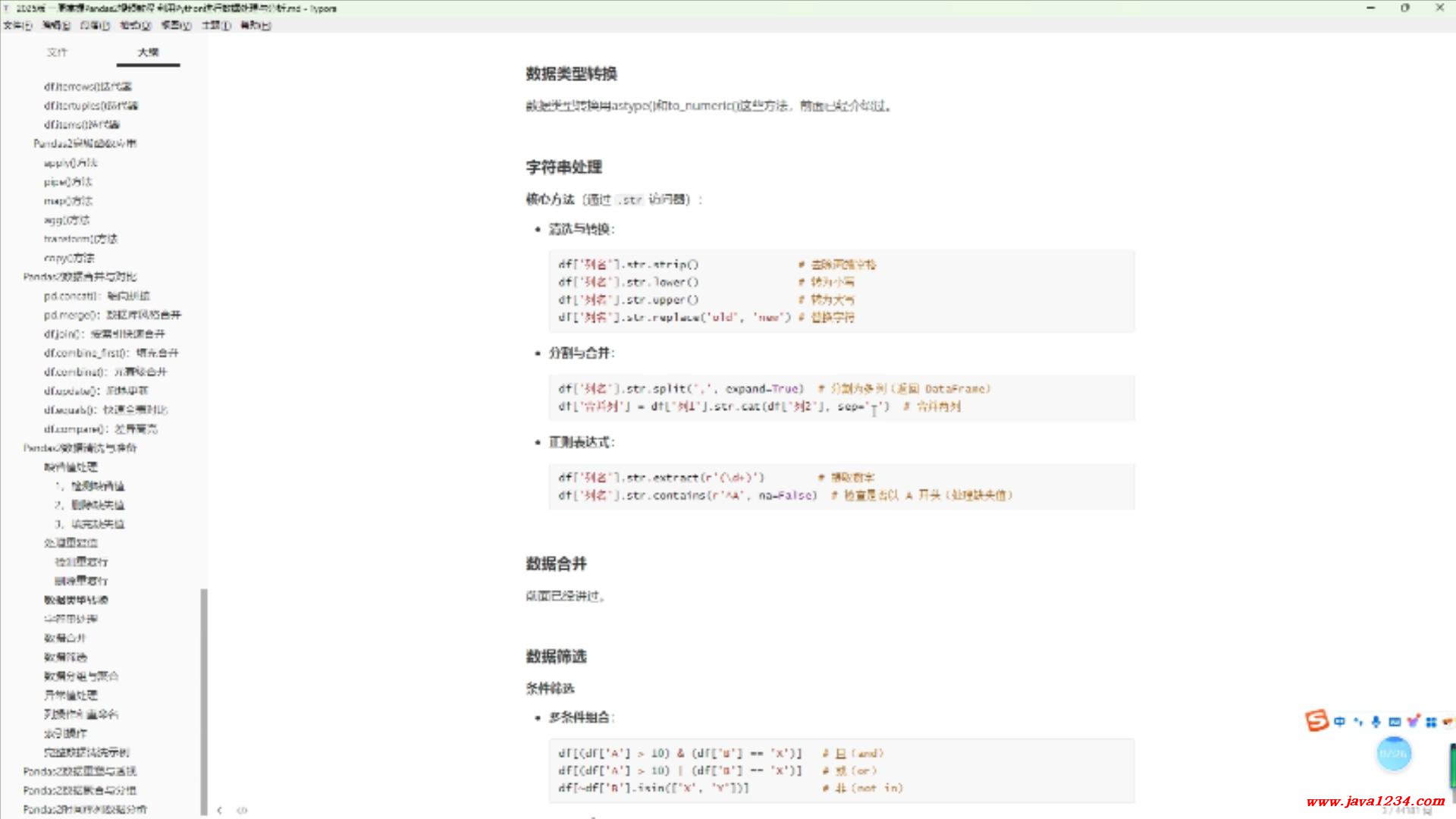Image resolution: width=1456 pixels, height=819 pixels.
Task: Select the 大纲 outline tab
Action: 148,52
